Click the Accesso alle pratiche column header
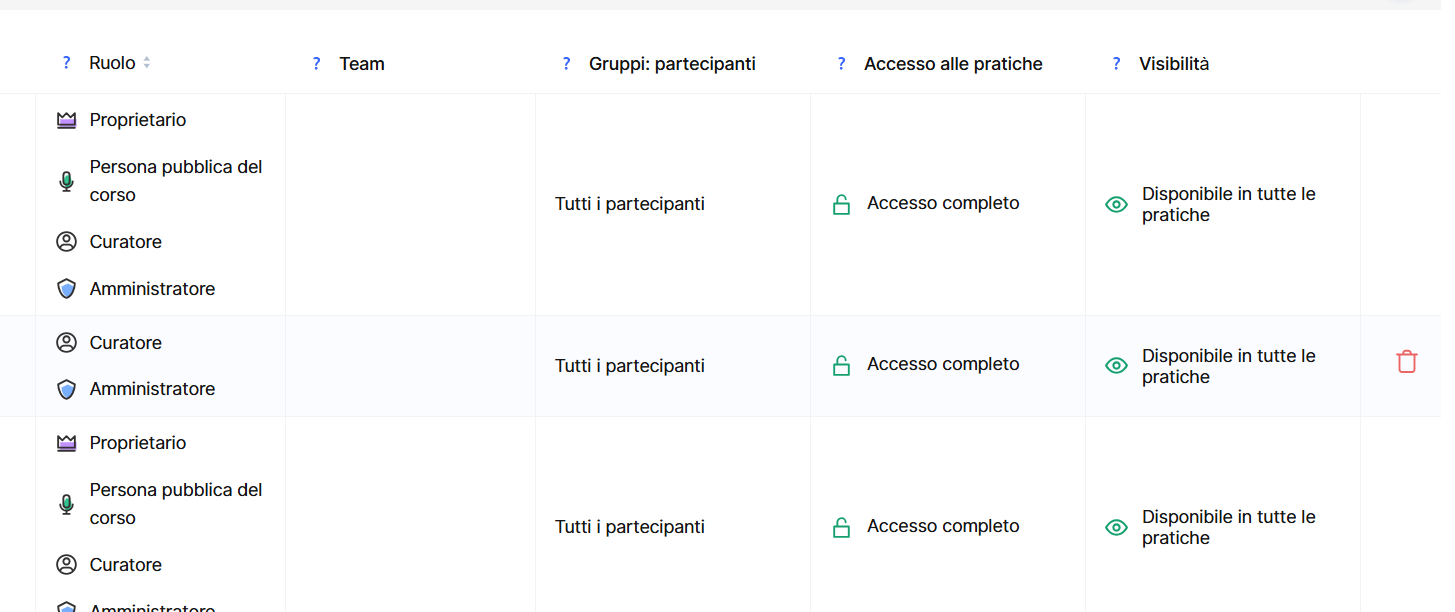The width and height of the screenshot is (1455, 612). 953,64
